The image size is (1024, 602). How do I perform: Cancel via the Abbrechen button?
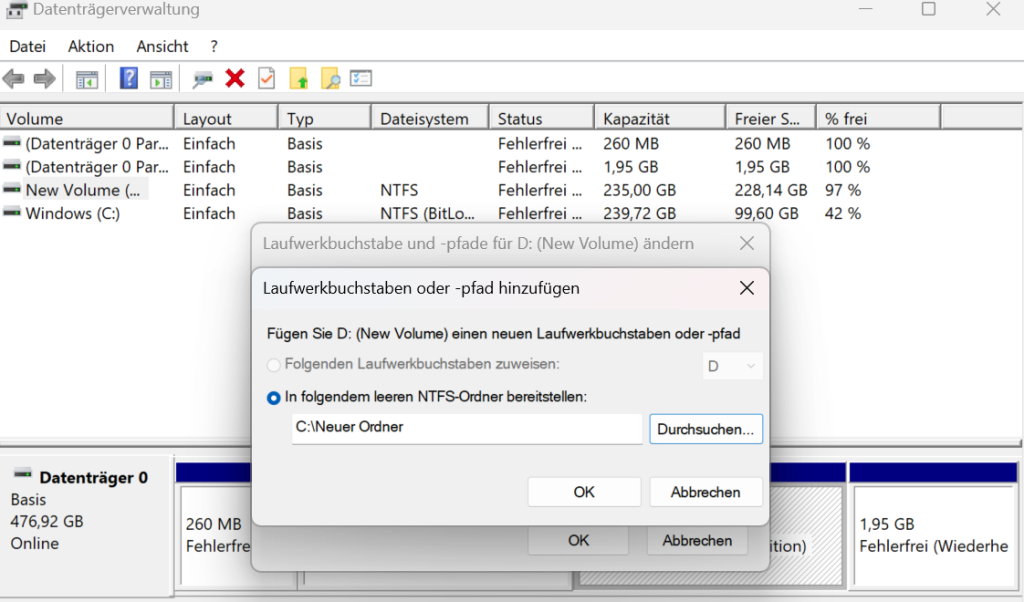click(x=706, y=491)
